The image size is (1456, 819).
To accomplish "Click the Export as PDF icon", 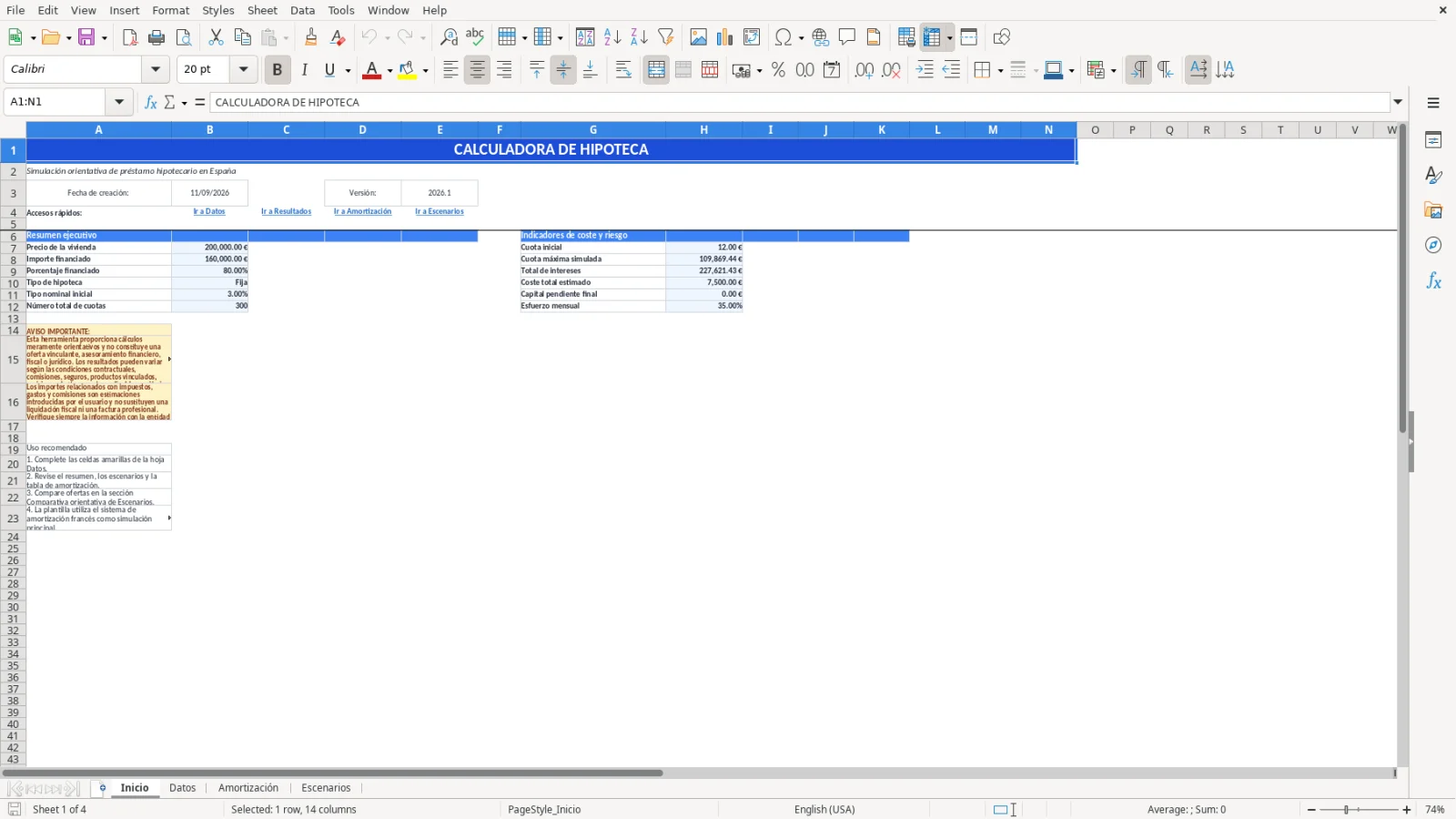I will (x=130, y=37).
